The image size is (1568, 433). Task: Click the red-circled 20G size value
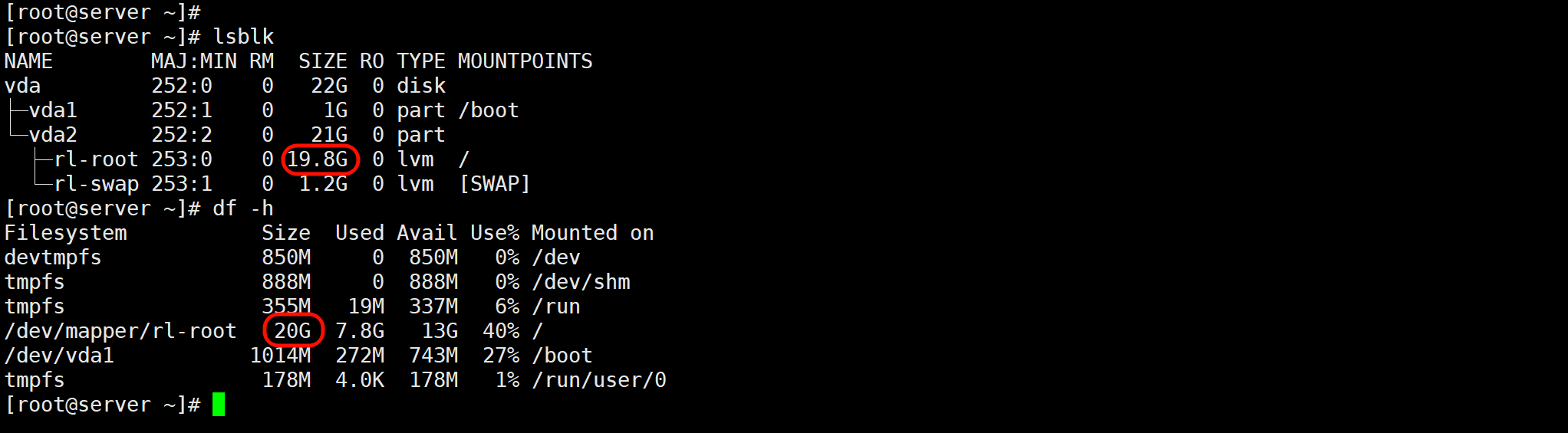(x=292, y=330)
